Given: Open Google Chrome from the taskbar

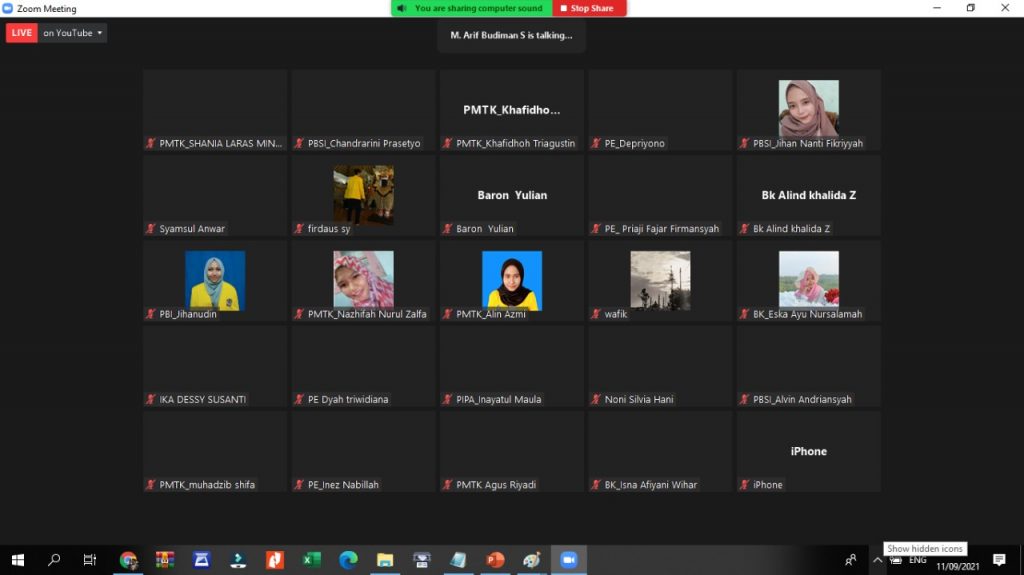Looking at the screenshot, I should tap(128, 560).
